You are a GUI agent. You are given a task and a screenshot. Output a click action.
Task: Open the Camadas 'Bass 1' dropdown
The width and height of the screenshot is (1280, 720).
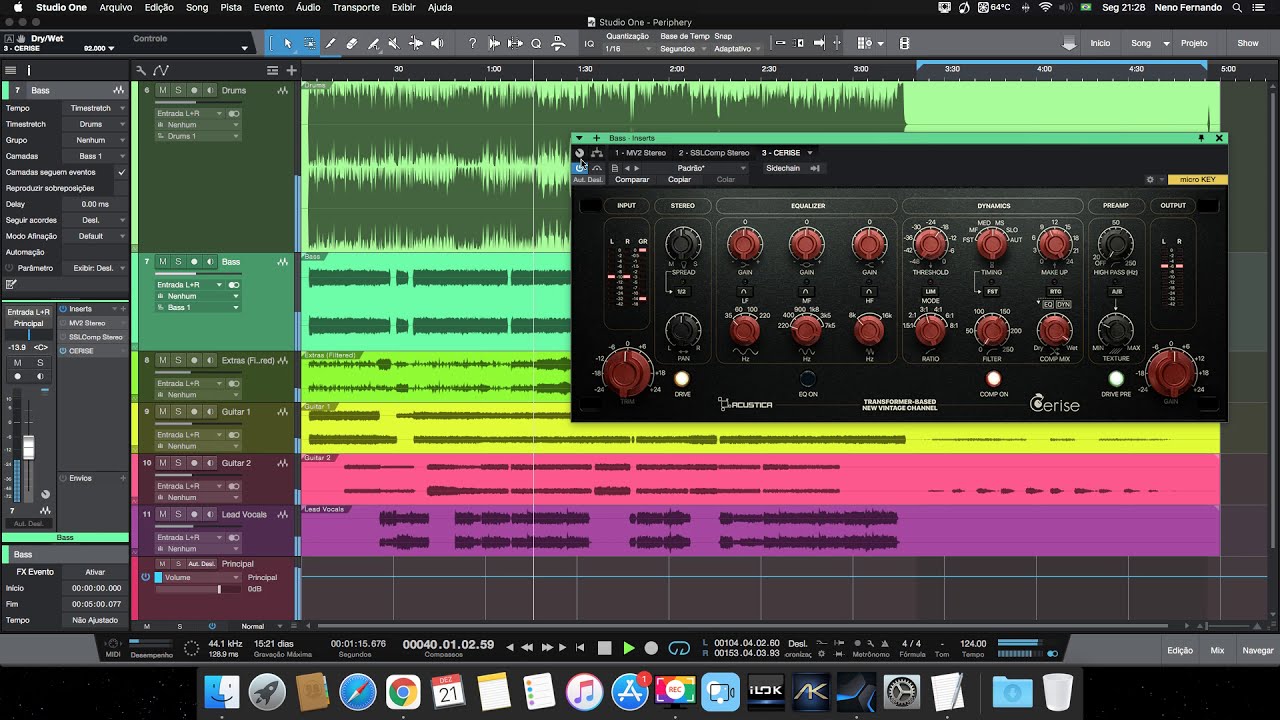pos(96,156)
